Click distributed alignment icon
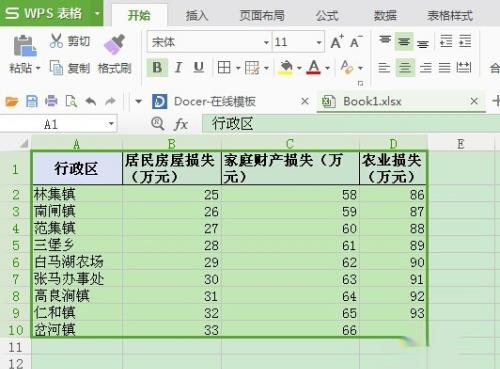The height and width of the screenshot is (369, 500). click(x=464, y=68)
